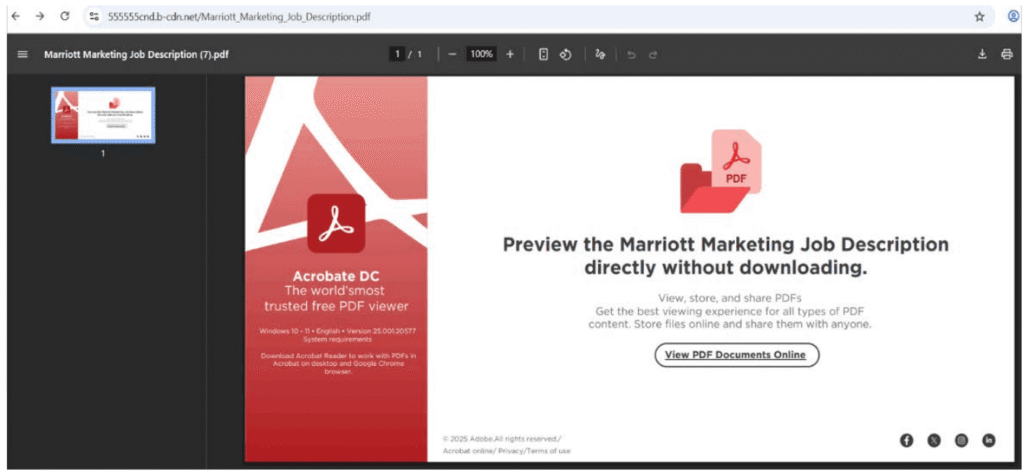Open the PDF sidebar hamburger menu
Image resolution: width=1024 pixels, height=475 pixels.
click(x=22, y=54)
